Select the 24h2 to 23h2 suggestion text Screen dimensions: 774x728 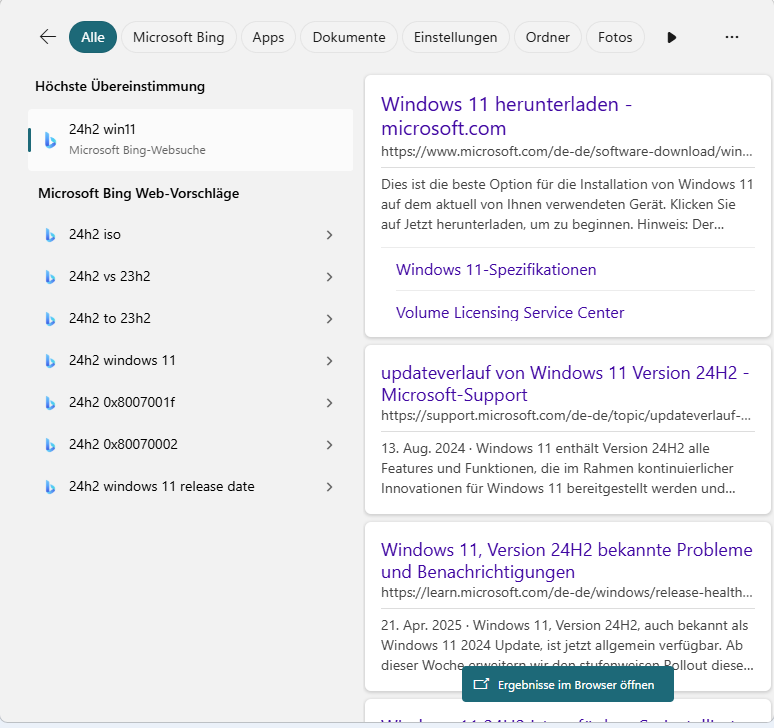click(x=110, y=318)
